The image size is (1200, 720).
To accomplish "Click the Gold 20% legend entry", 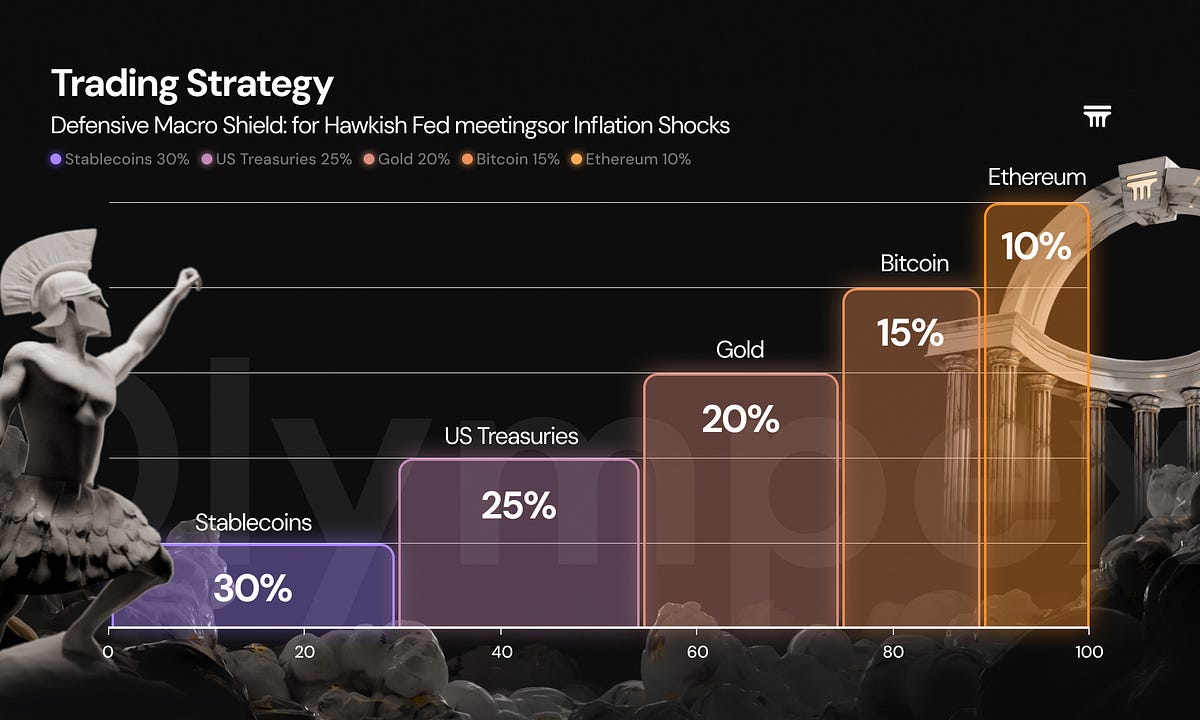I will click(407, 159).
